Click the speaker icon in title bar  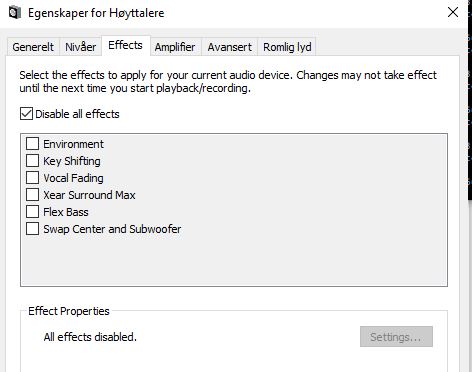15,13
